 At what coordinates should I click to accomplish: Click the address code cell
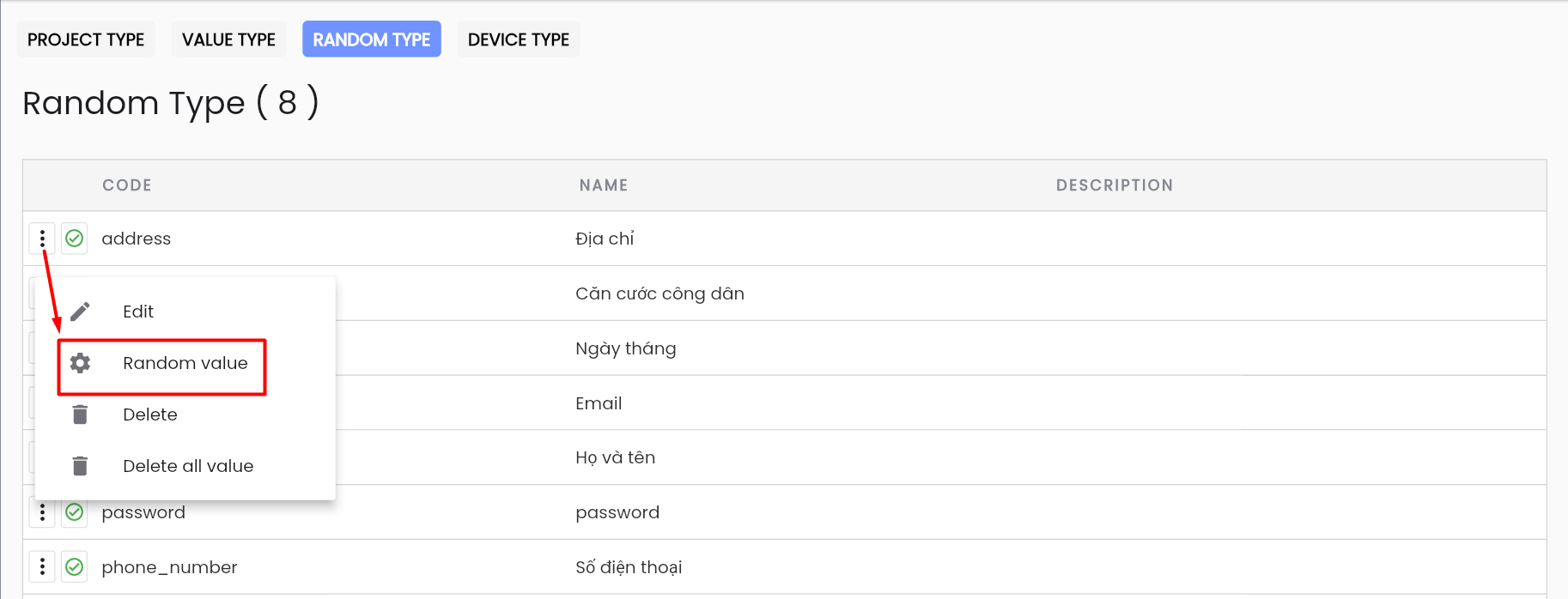[137, 239]
